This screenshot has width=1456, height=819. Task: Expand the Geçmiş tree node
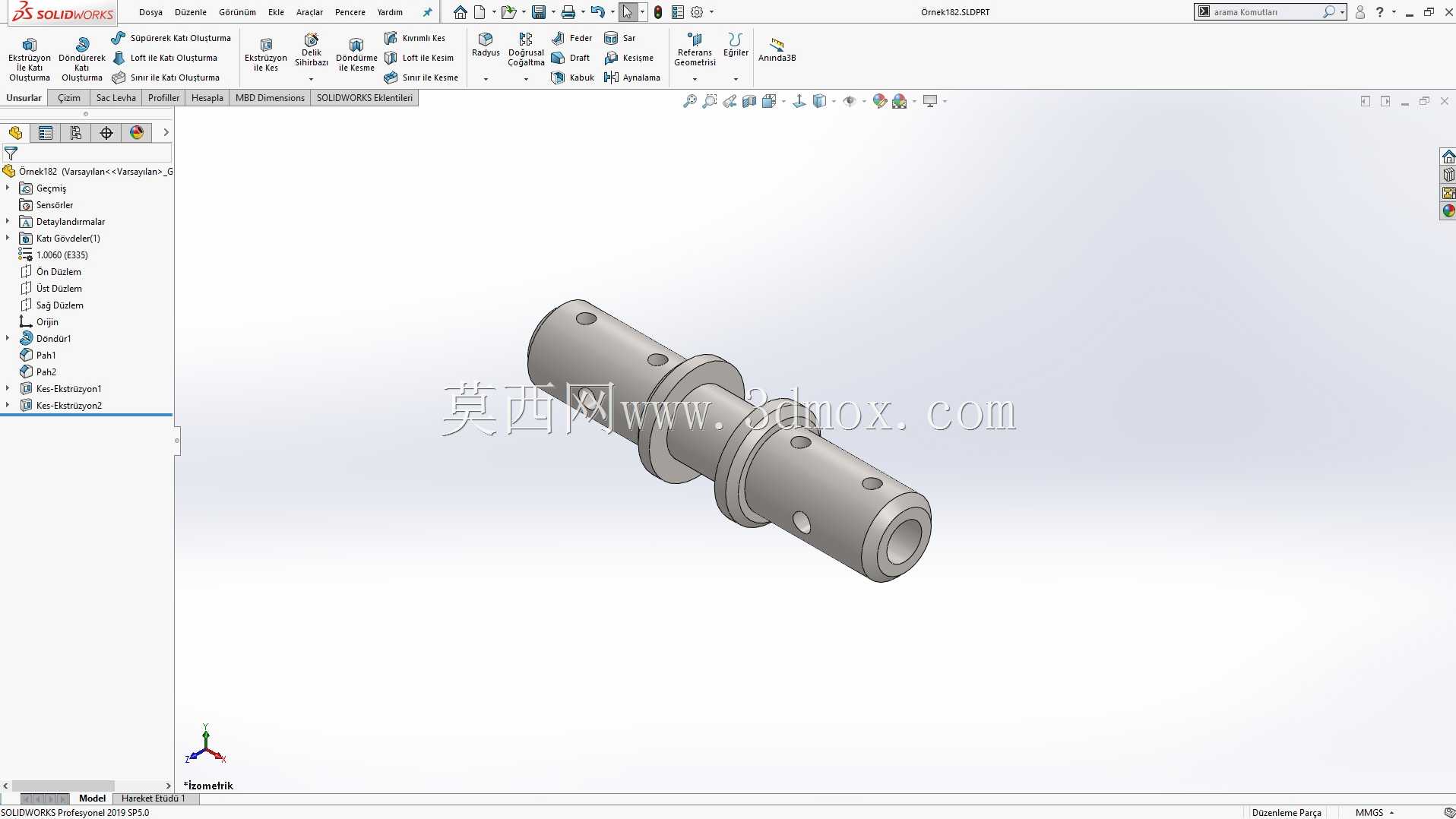point(8,188)
